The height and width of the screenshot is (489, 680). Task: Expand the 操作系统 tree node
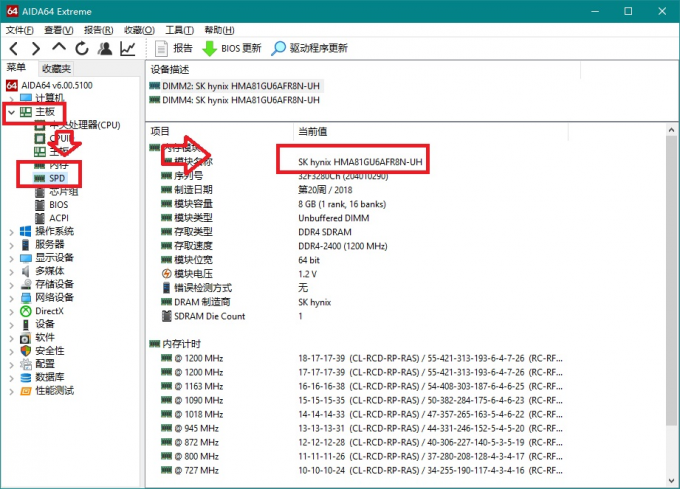12,231
